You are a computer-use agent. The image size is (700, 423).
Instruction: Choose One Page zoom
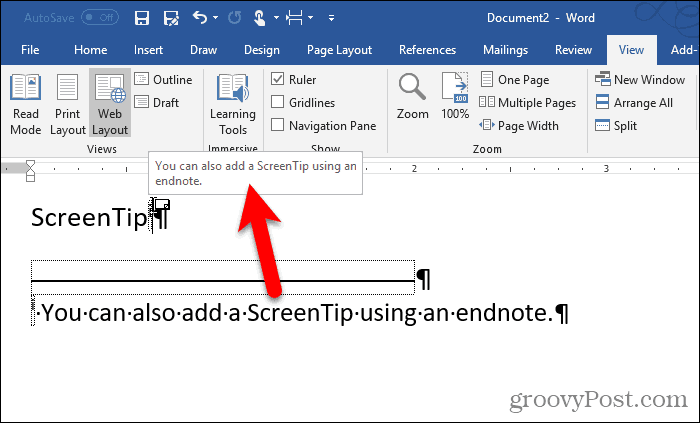(515, 79)
